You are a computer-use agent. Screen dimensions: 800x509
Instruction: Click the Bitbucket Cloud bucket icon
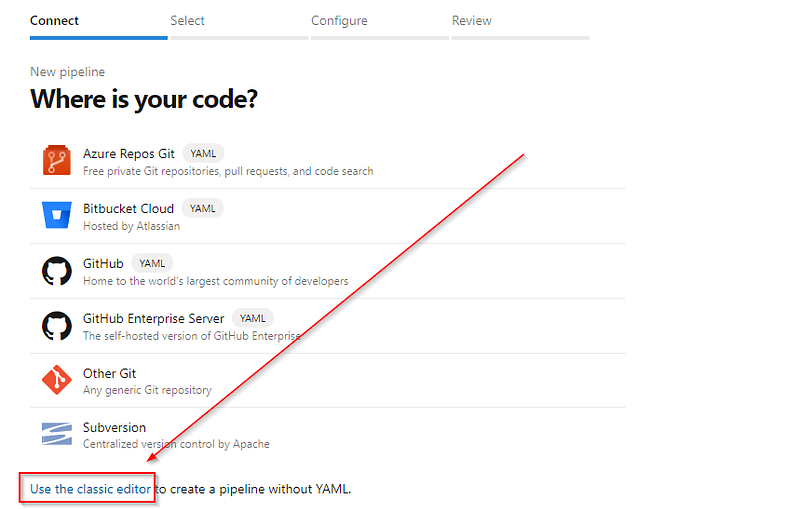pos(57,215)
